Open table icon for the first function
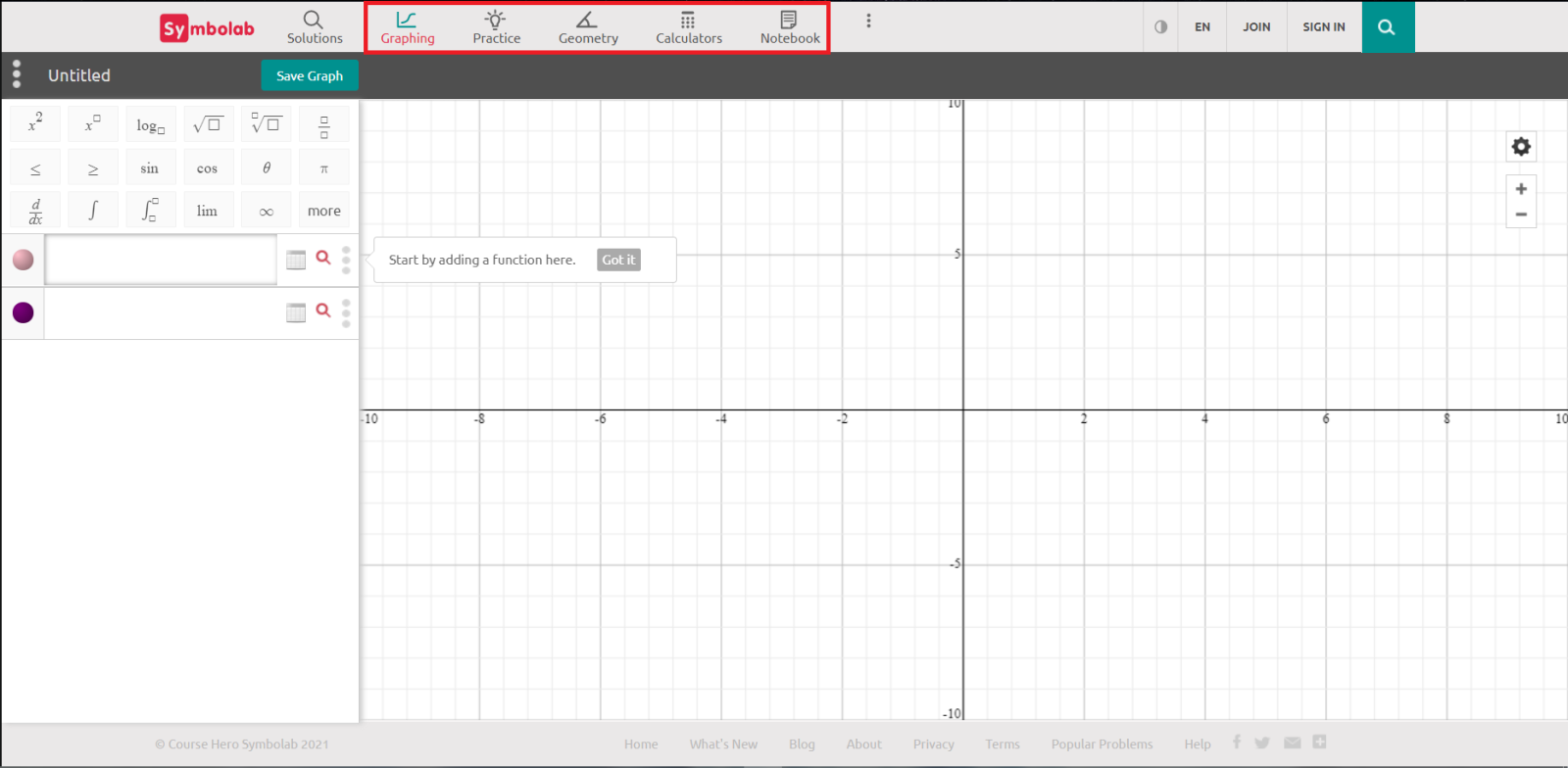 [296, 260]
